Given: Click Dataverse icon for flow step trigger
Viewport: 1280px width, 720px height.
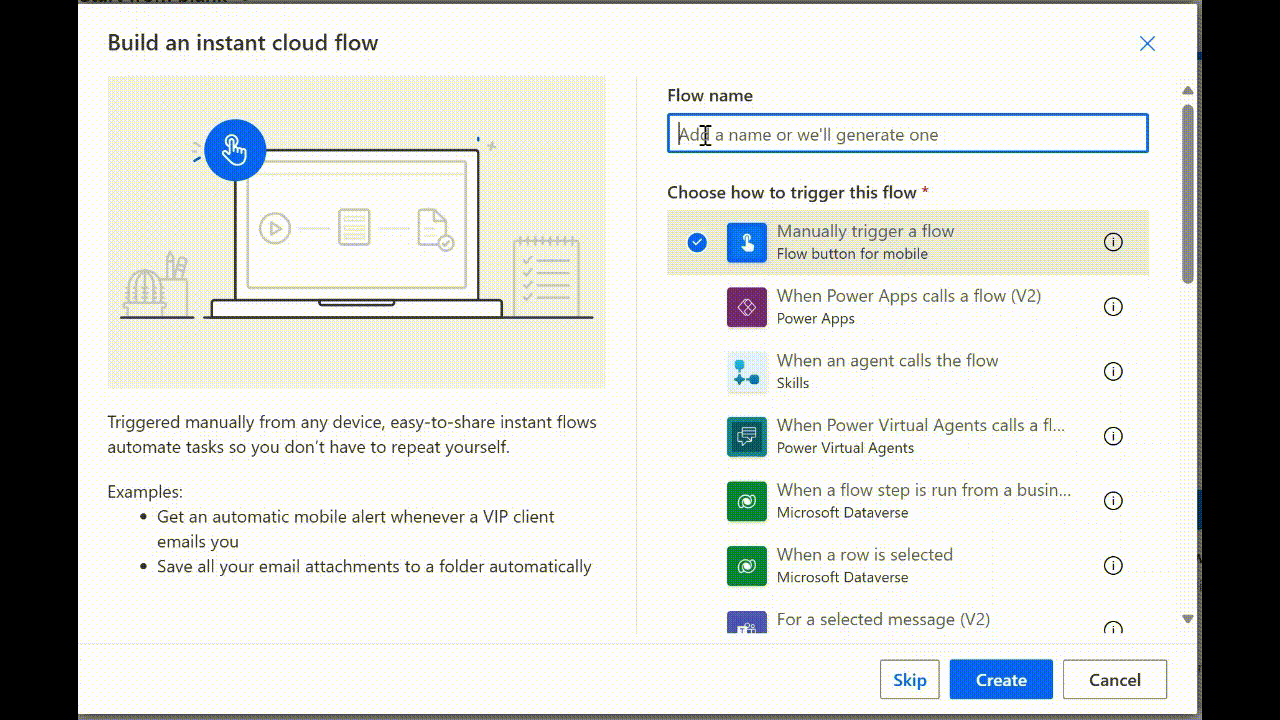Looking at the screenshot, I should pyautogui.click(x=747, y=502).
